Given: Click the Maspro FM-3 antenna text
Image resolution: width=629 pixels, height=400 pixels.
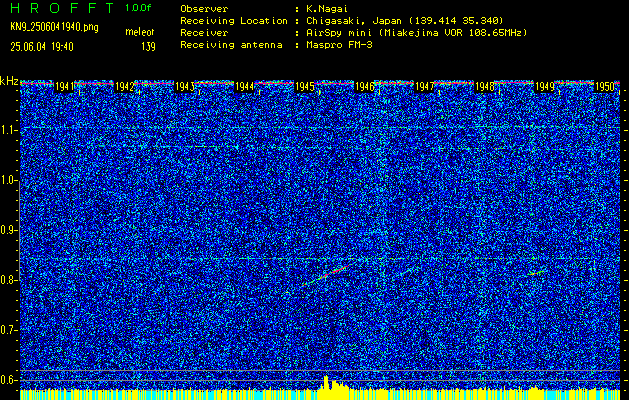Looking at the screenshot, I should (x=339, y=45).
